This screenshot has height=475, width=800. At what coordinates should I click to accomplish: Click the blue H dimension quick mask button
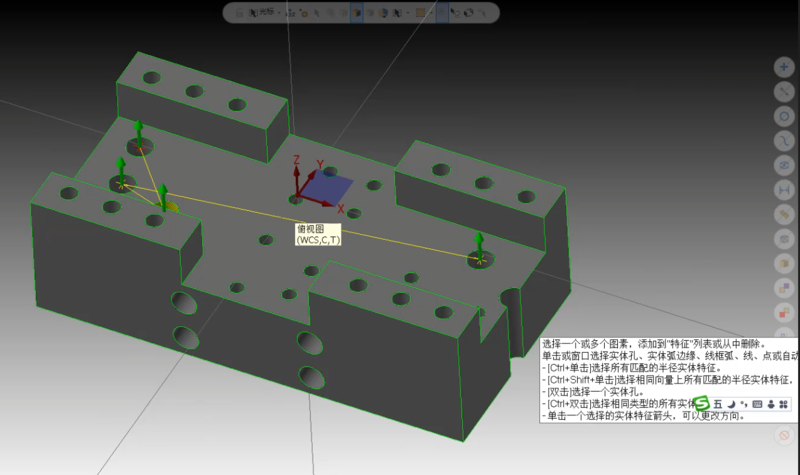point(784,190)
